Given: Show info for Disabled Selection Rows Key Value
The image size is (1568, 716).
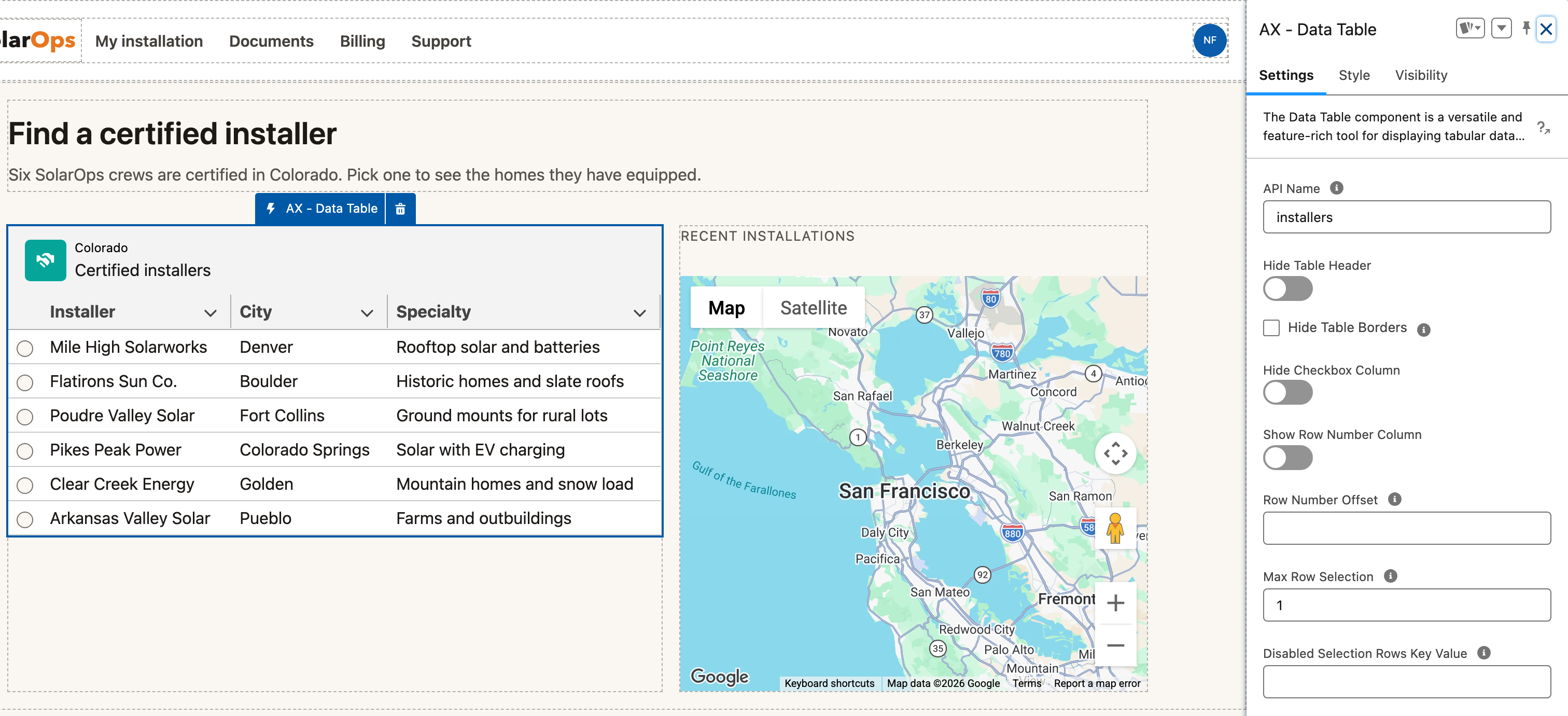Looking at the screenshot, I should [x=1484, y=652].
